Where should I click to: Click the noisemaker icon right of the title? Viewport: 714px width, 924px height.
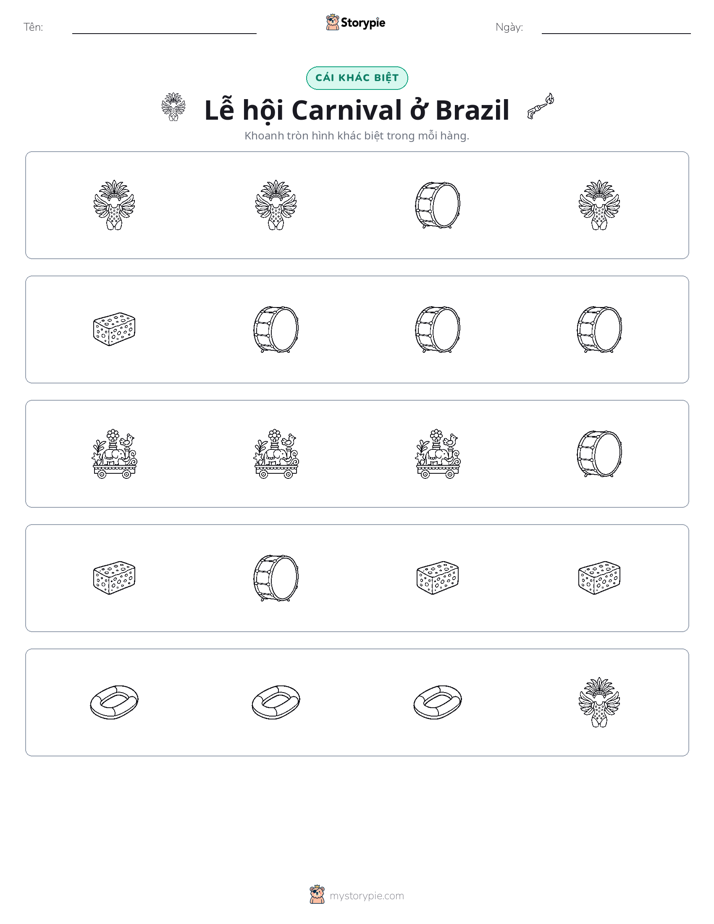pyautogui.click(x=541, y=107)
